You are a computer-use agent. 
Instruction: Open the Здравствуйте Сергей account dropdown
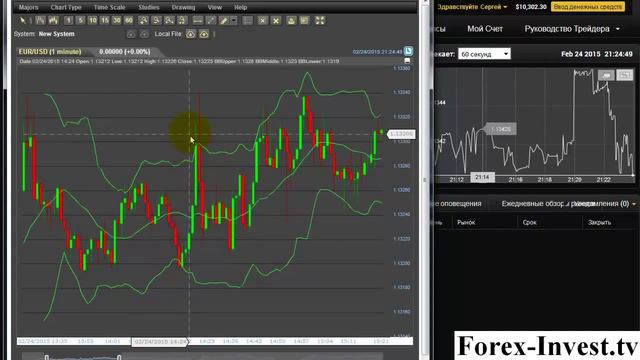[x=472, y=7]
